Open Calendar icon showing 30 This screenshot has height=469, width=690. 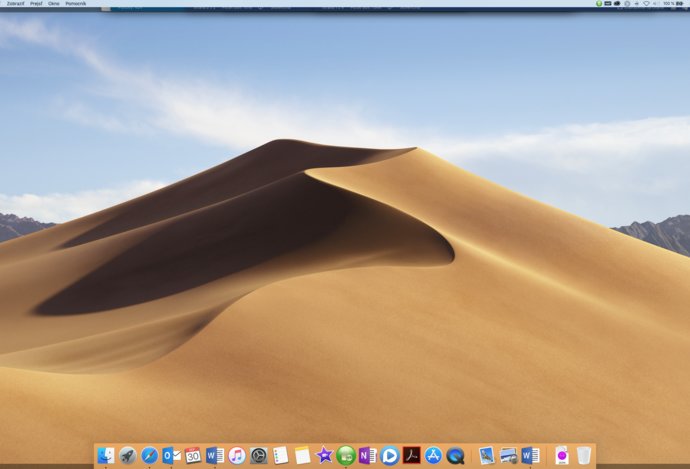pyautogui.click(x=193, y=455)
